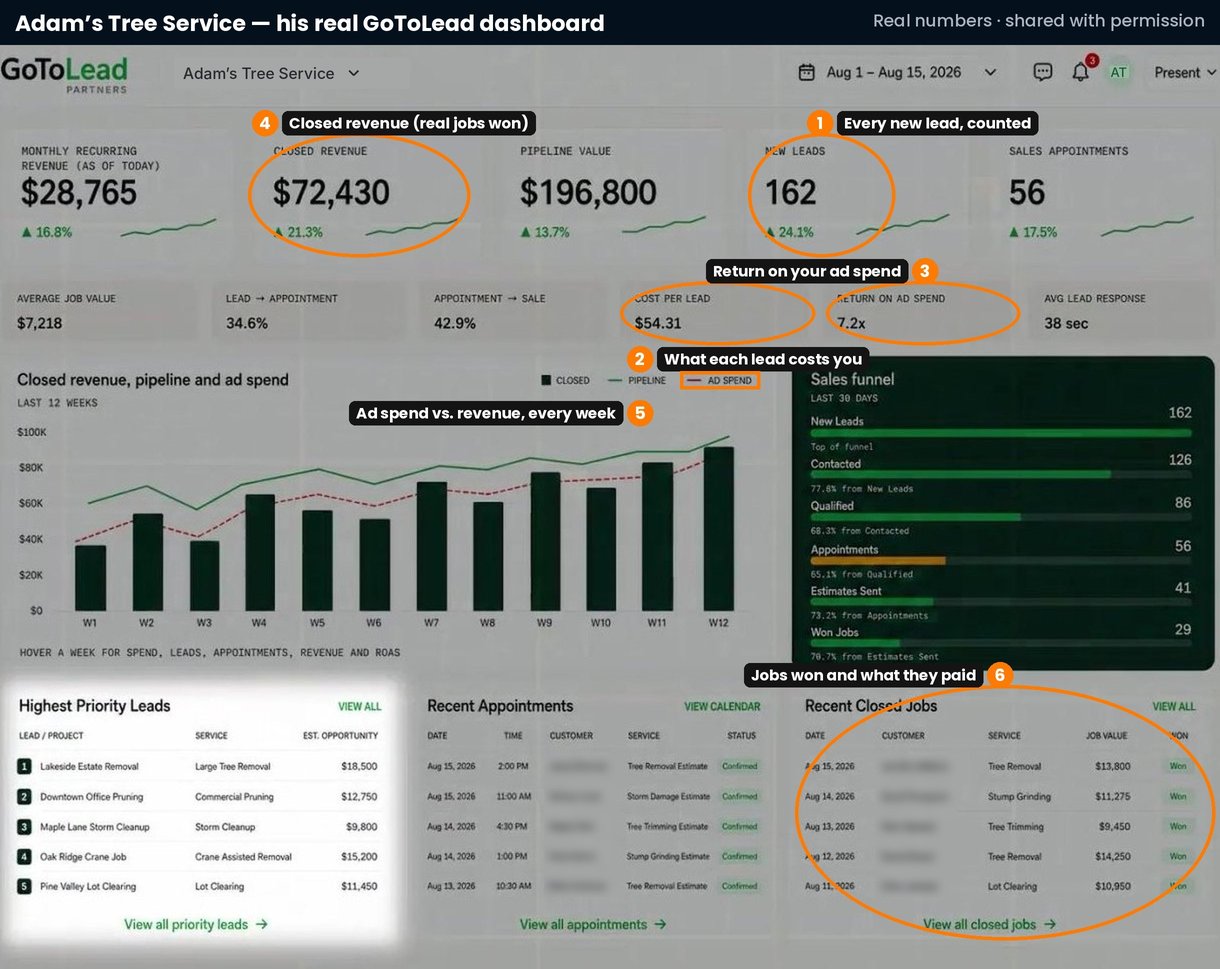
Task: Click the Won badge on $14,250 job
Action: tap(1178, 857)
